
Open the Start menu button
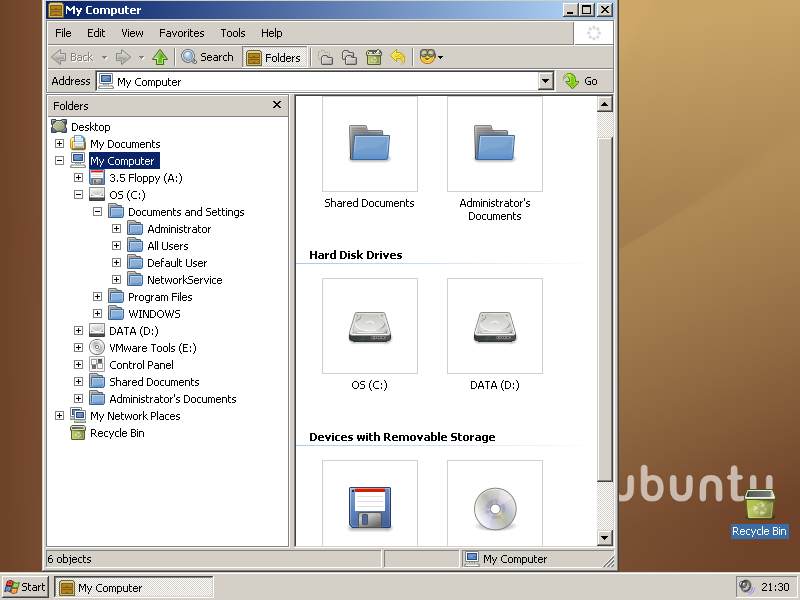pyautogui.click(x=24, y=587)
